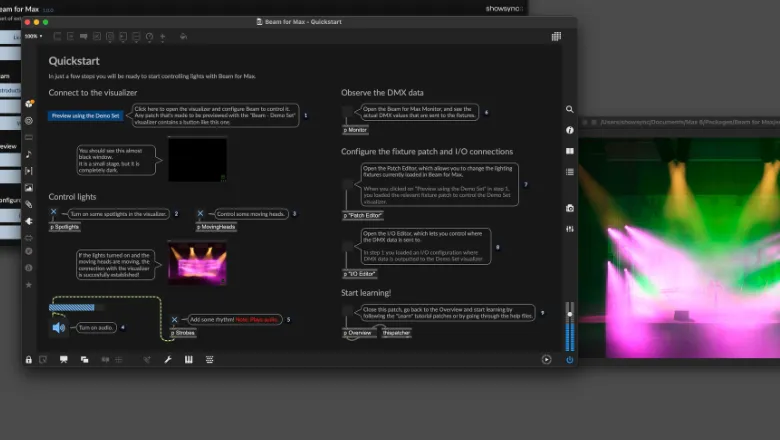Open the images browser in left sidebar

(x=29, y=187)
